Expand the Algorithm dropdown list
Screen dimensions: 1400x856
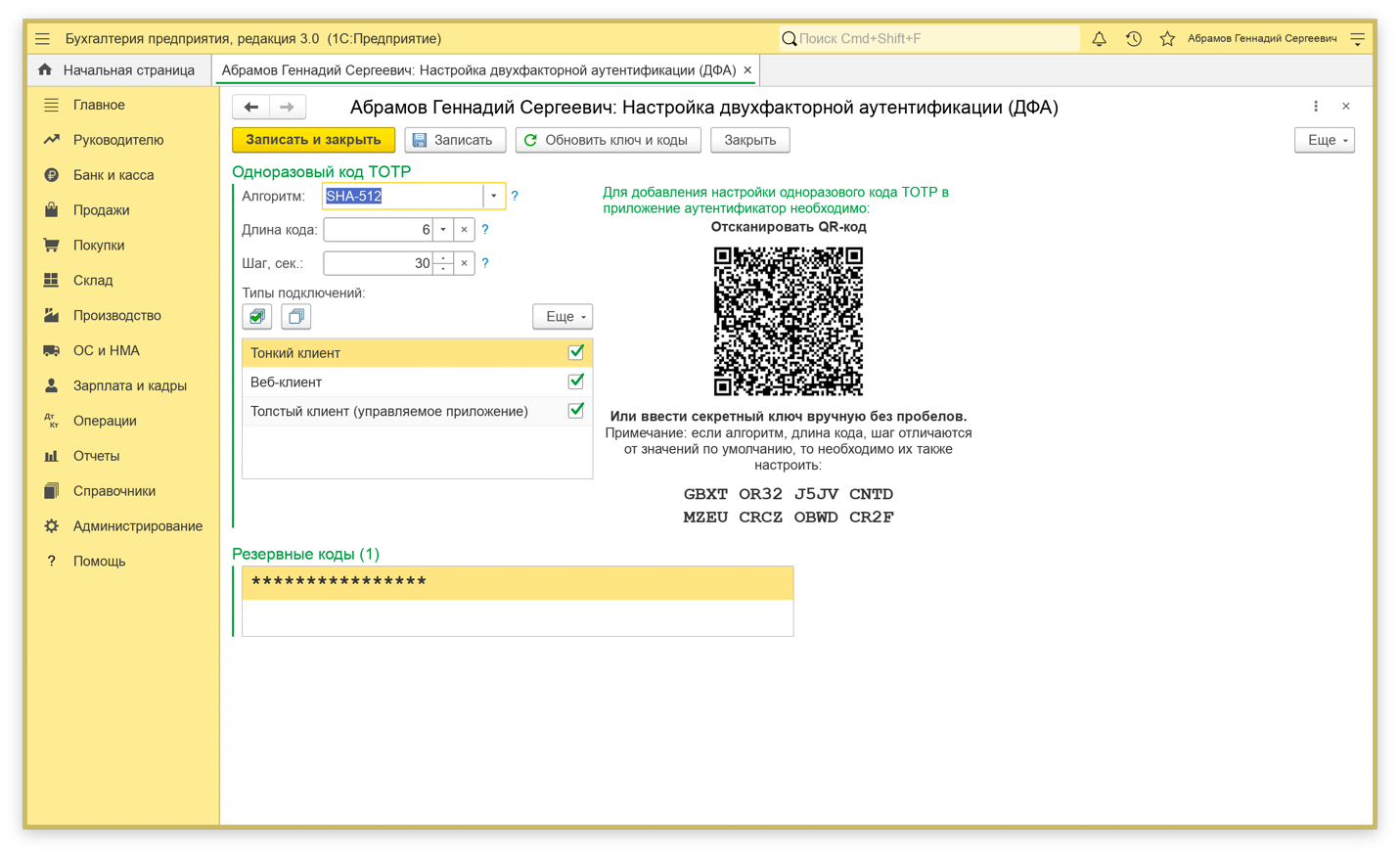pos(494,197)
